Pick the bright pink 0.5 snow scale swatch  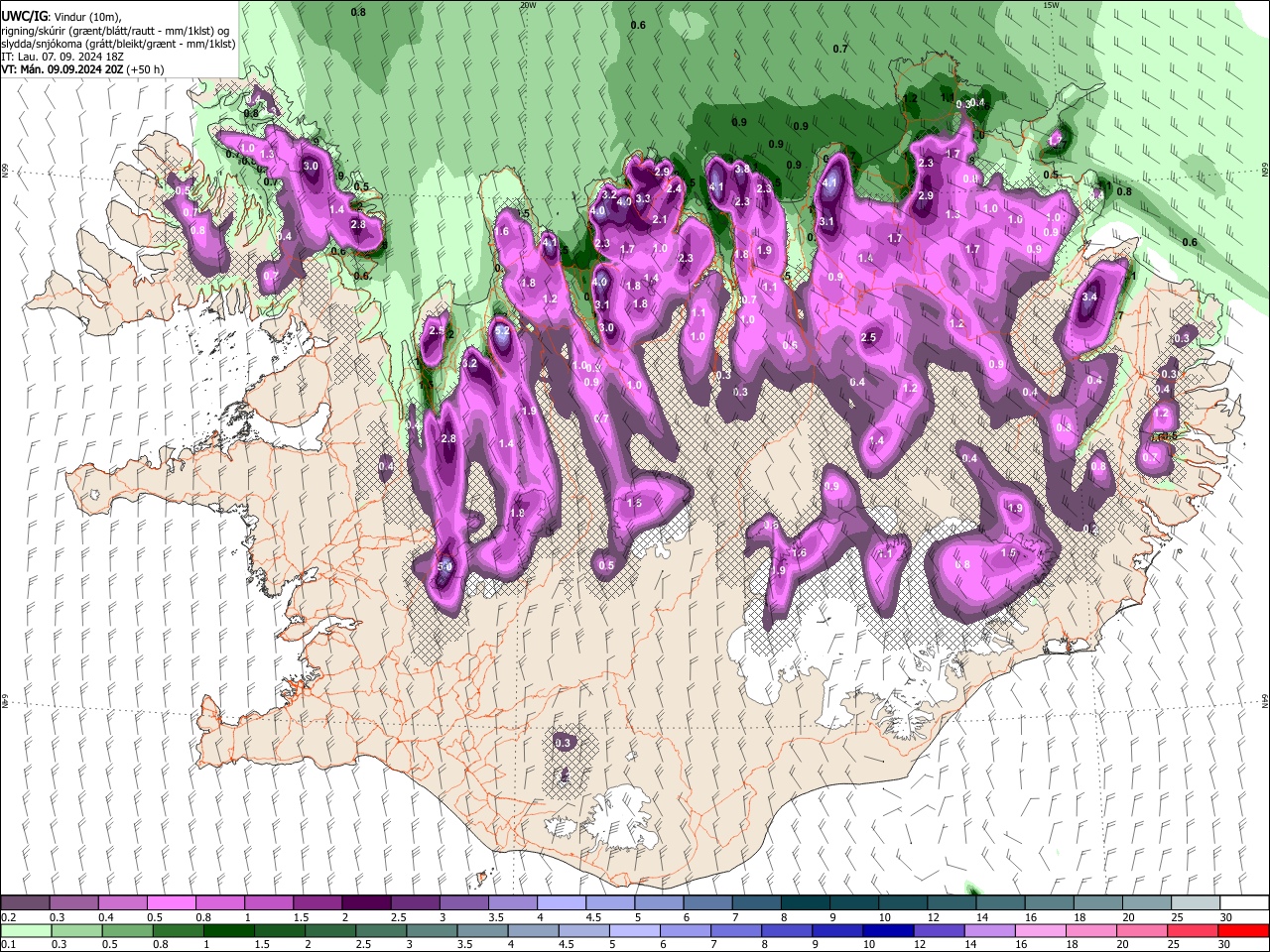(x=171, y=903)
